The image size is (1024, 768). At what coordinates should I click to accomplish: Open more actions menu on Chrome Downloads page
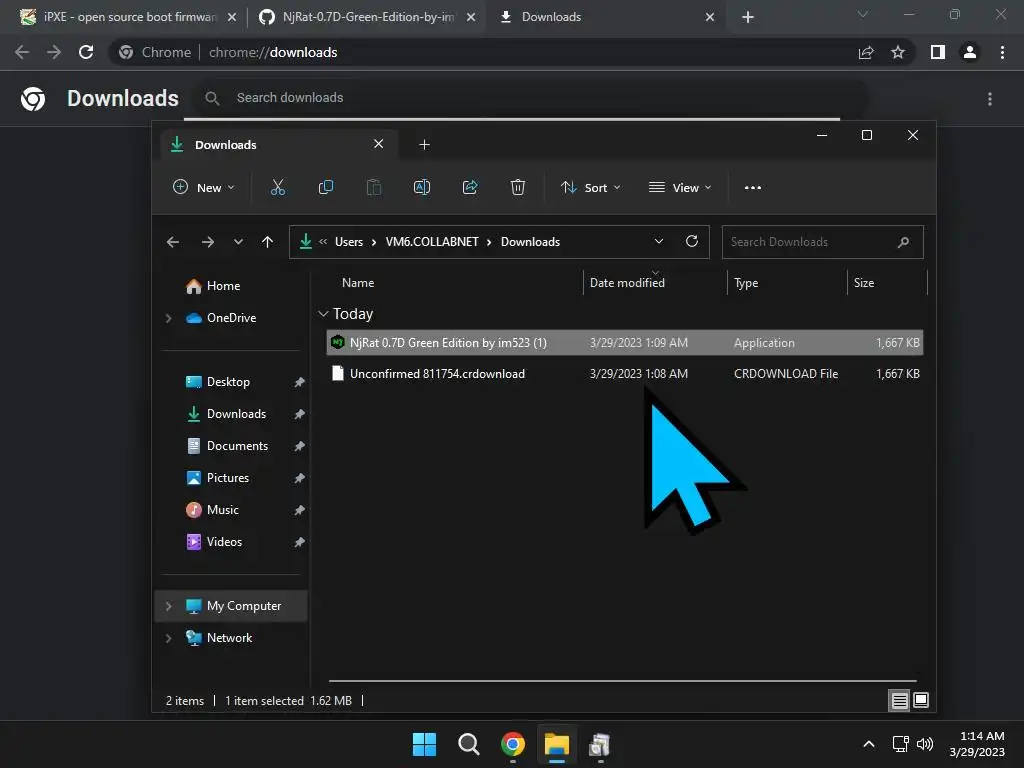[990, 99]
